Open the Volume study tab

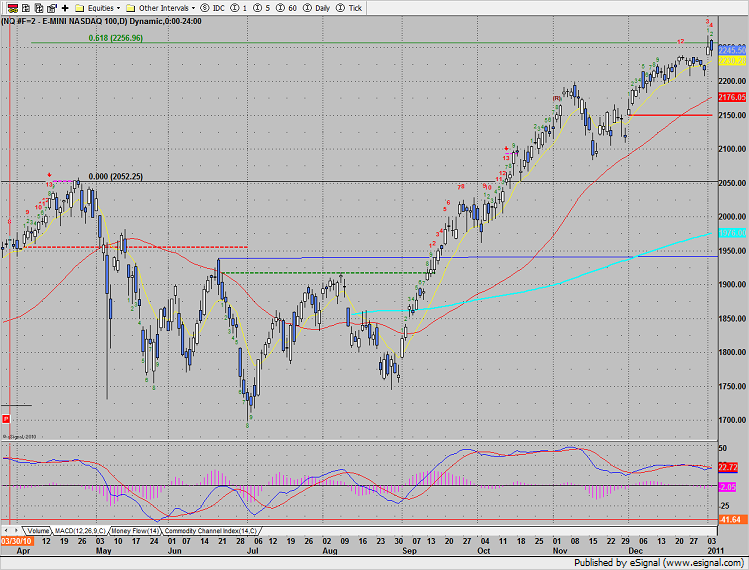38,531
